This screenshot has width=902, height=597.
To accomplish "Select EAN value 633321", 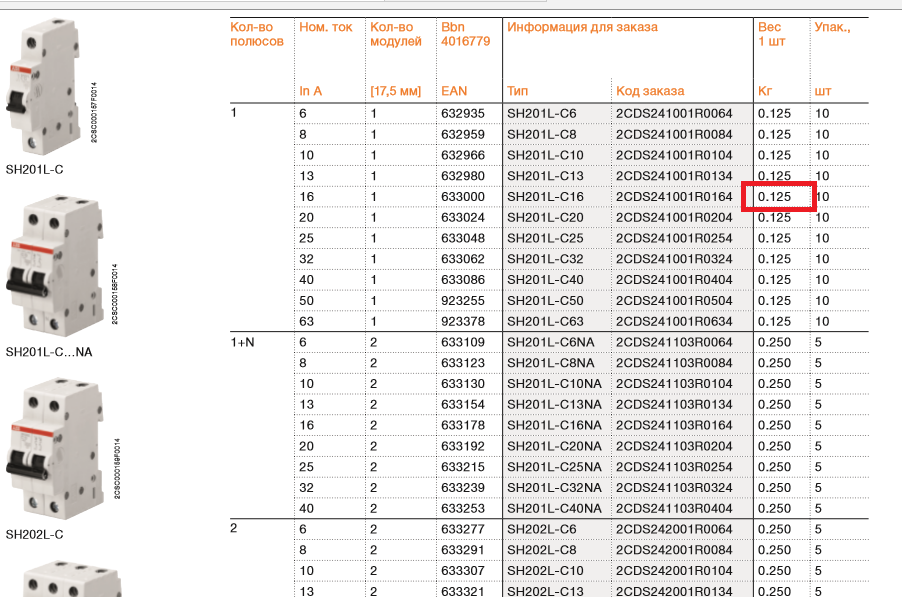I will [463, 591].
